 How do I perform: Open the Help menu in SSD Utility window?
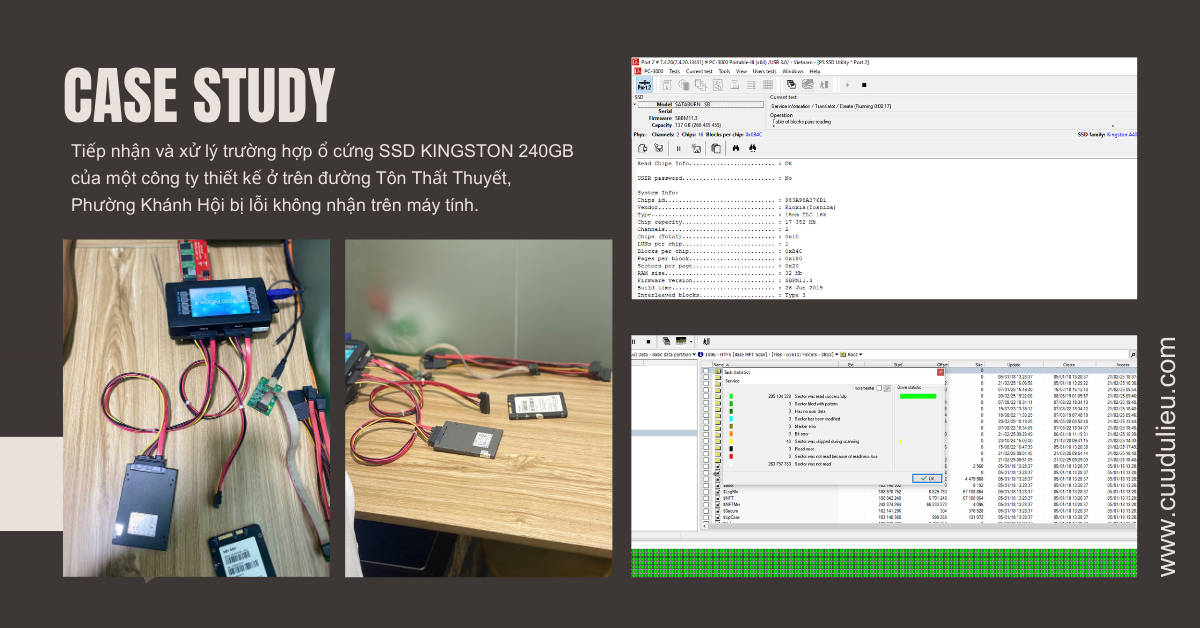tap(815, 71)
